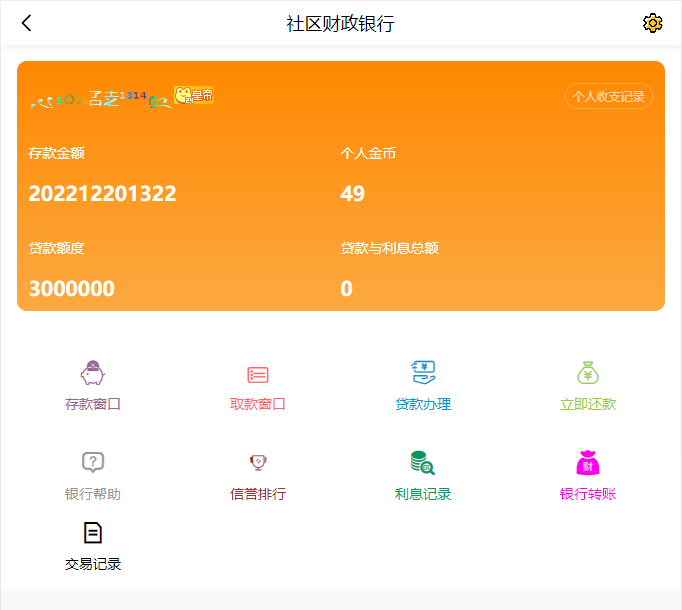Viewport: 682px width, 610px height.
Task: Open the 银行帮助 question mark icon
Action: click(93, 463)
